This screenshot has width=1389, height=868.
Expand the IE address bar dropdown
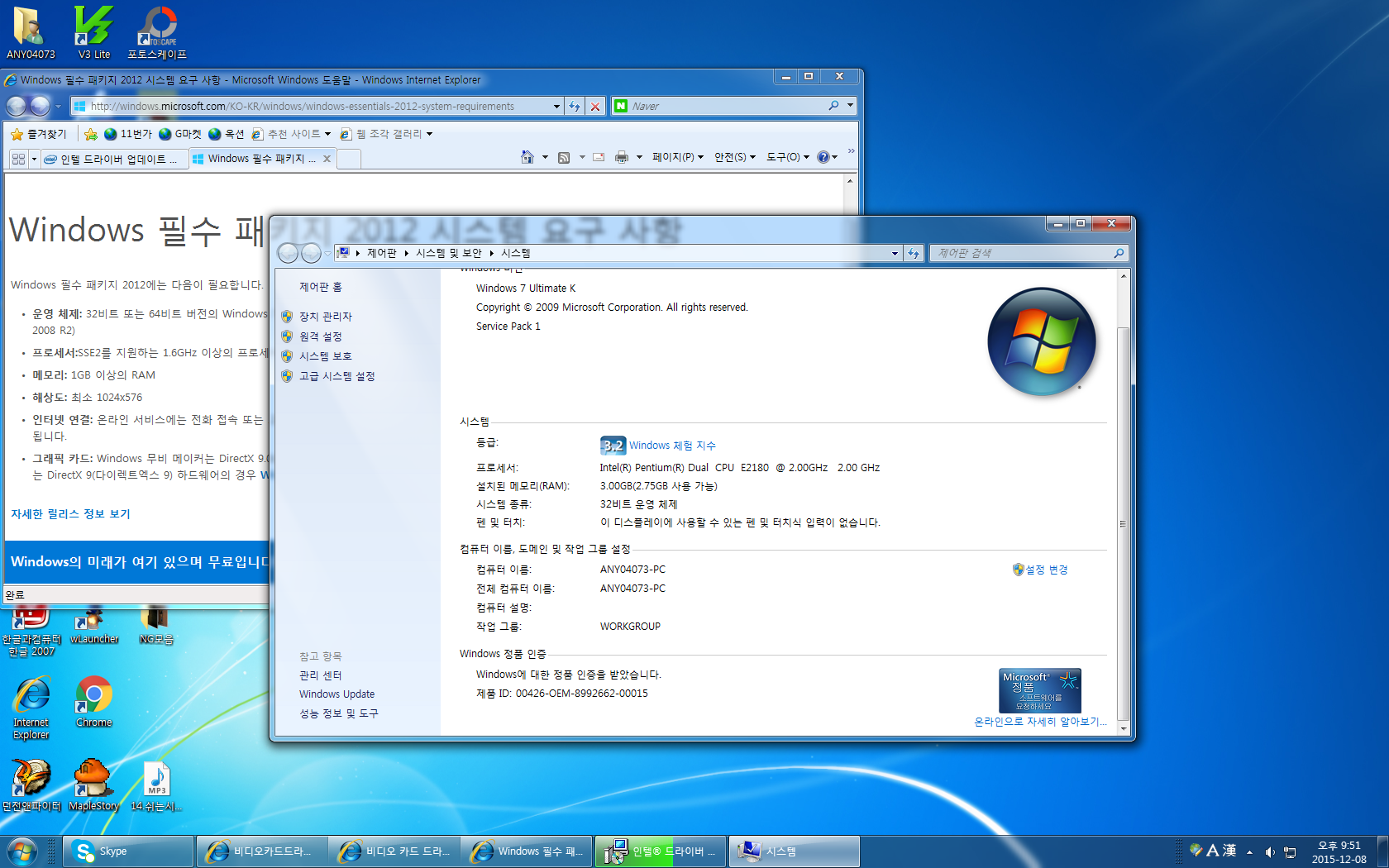556,106
